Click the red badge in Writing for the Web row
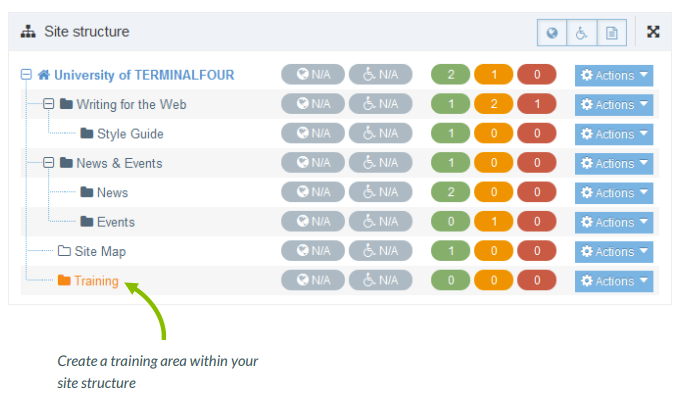684x400 pixels. (x=537, y=104)
